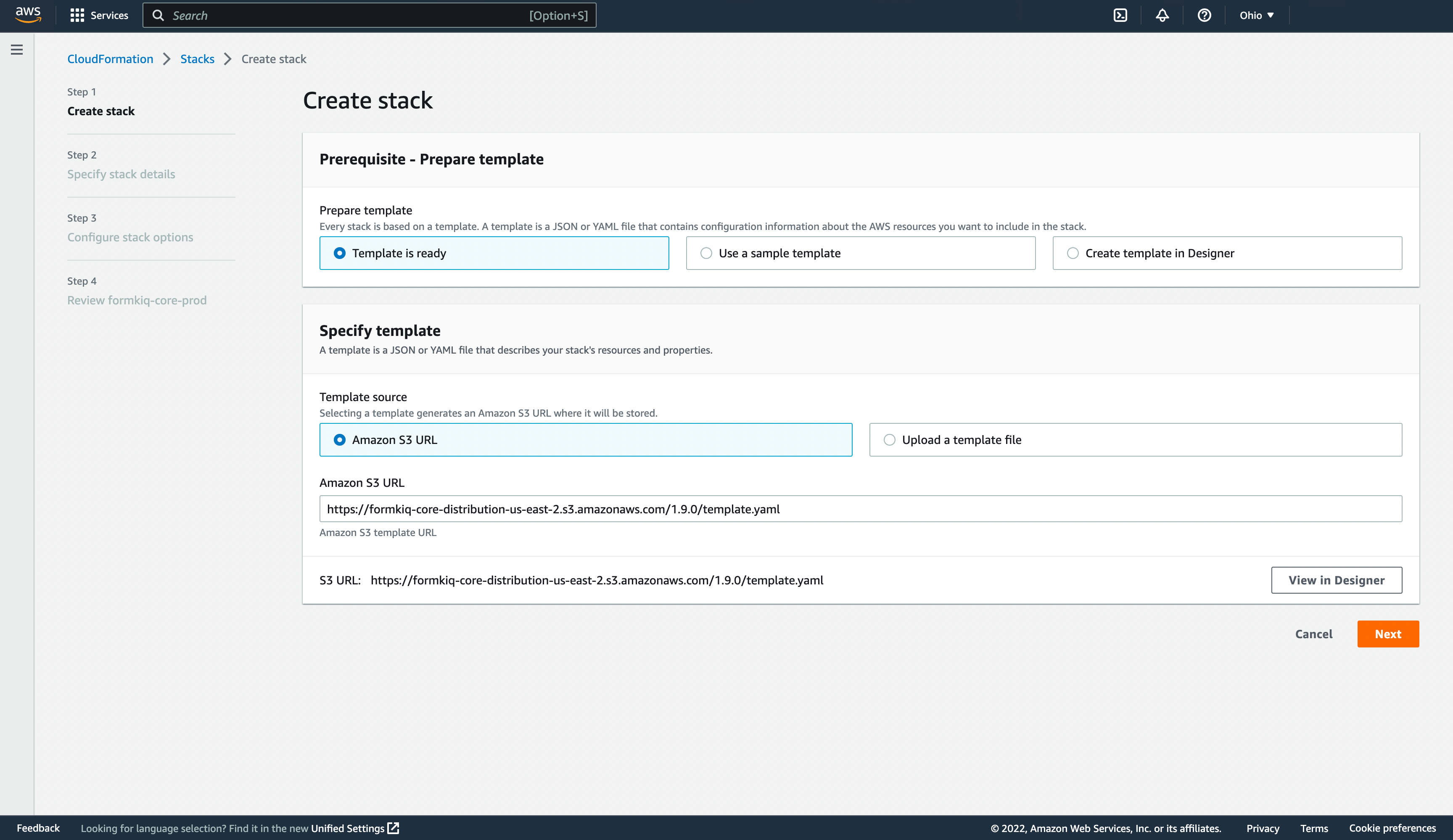Open the CloudShell terminal icon
The height and width of the screenshot is (840, 1453).
1120,16
